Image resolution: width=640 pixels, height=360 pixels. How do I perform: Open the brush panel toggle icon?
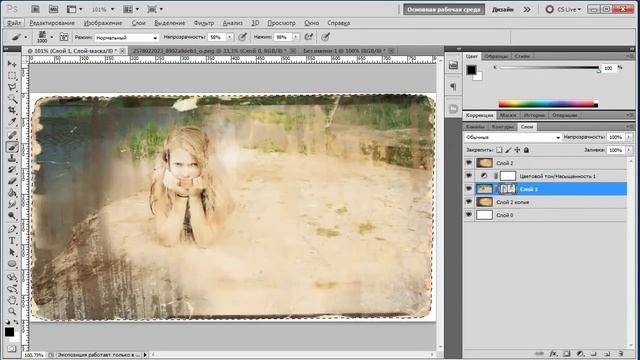(64, 37)
